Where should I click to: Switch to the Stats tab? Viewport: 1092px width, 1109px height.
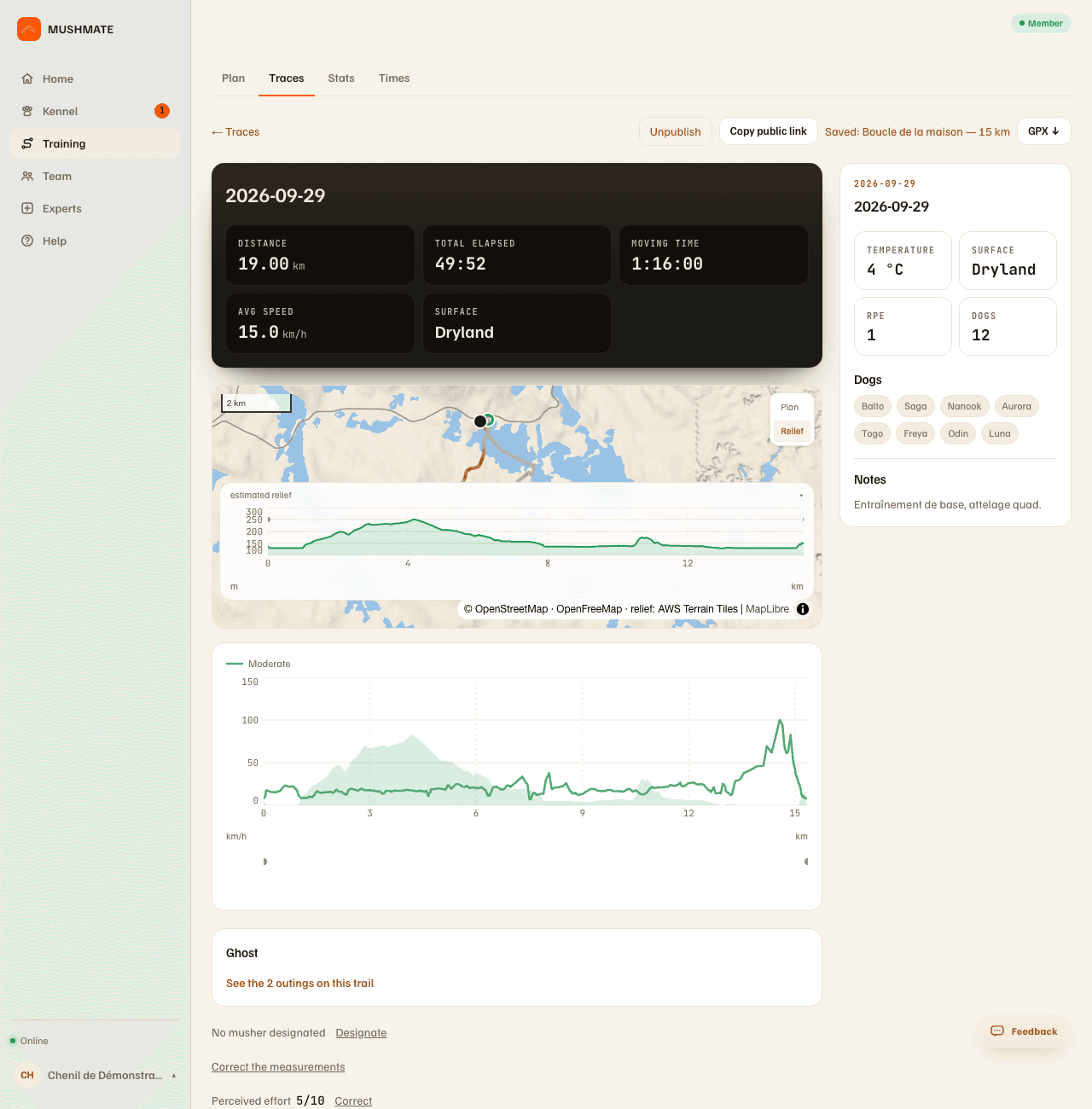pyautogui.click(x=341, y=78)
